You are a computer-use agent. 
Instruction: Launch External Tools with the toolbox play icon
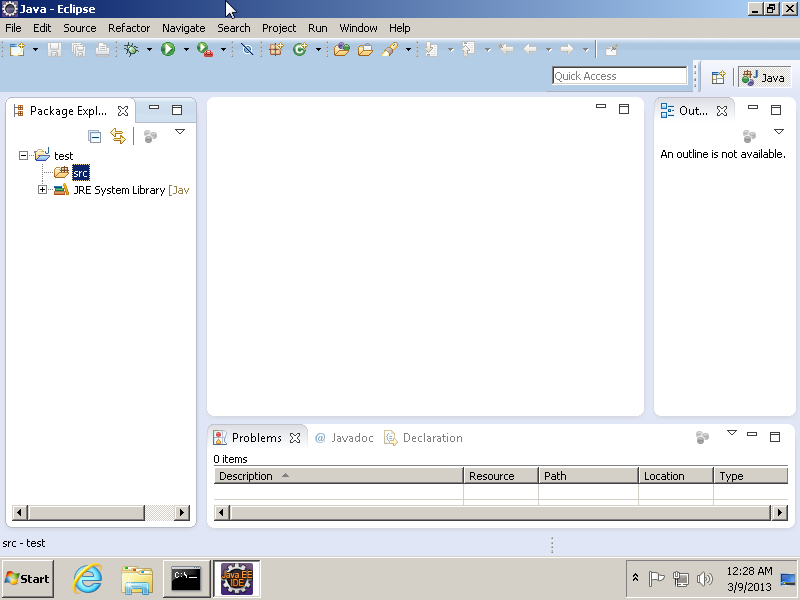[205, 49]
